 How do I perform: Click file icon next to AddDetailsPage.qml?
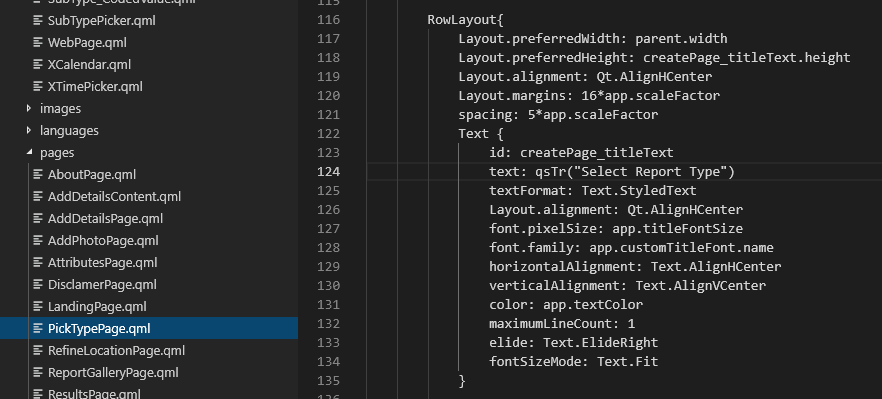[x=38, y=218]
